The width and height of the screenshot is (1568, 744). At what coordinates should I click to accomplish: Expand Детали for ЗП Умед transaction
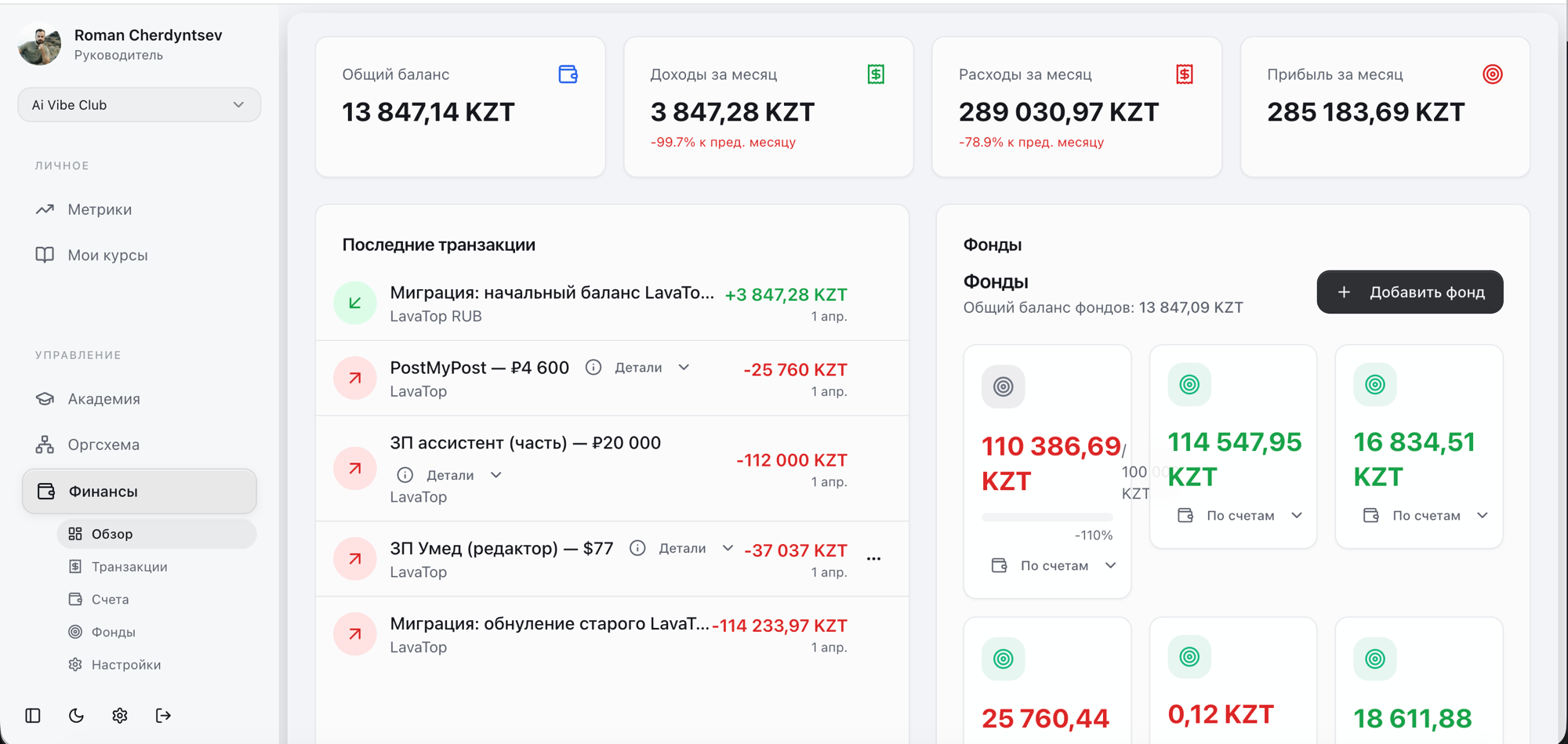[x=696, y=549]
